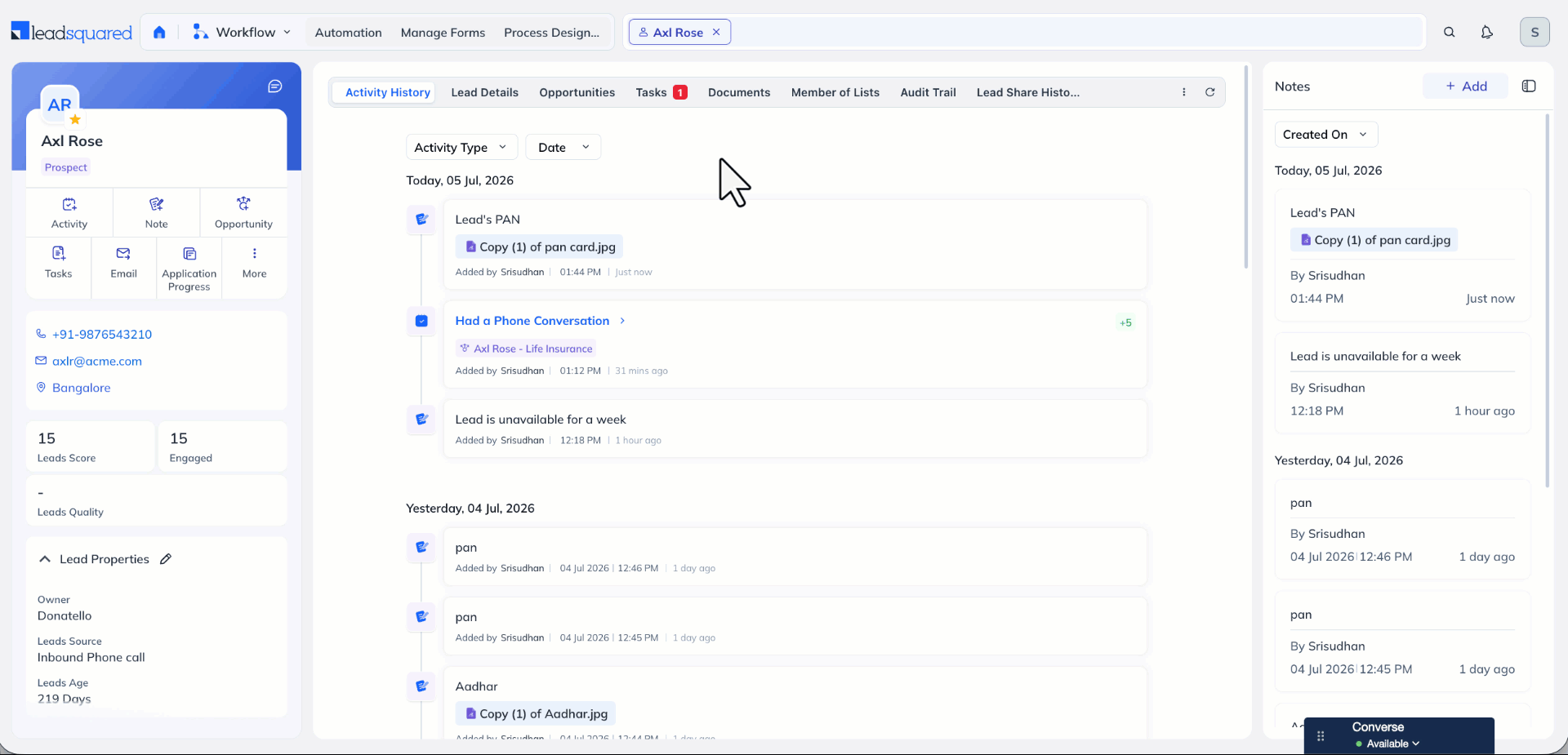Switch to the Audit Trail tab

coord(928,92)
